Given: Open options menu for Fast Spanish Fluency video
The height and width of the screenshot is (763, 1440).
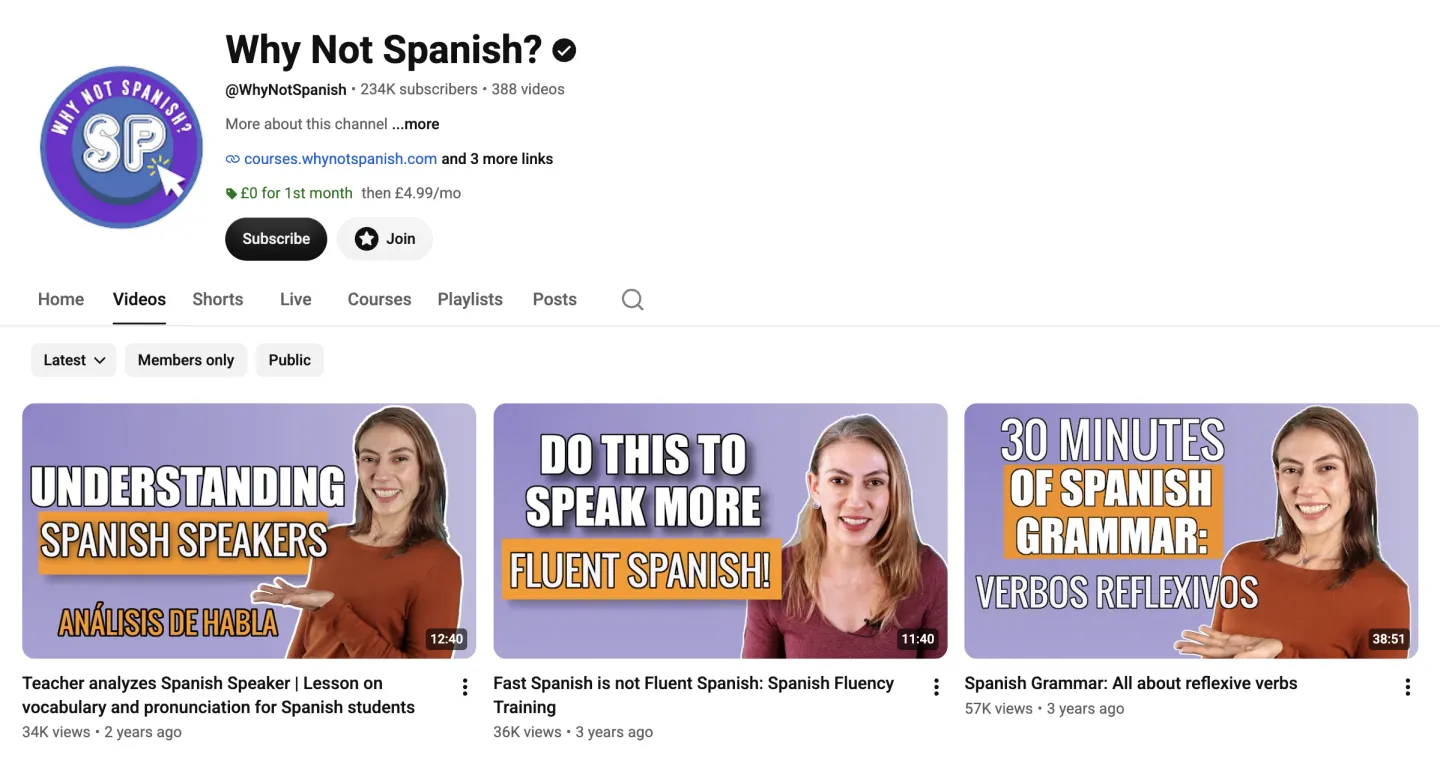Looking at the screenshot, I should pyautogui.click(x=936, y=687).
